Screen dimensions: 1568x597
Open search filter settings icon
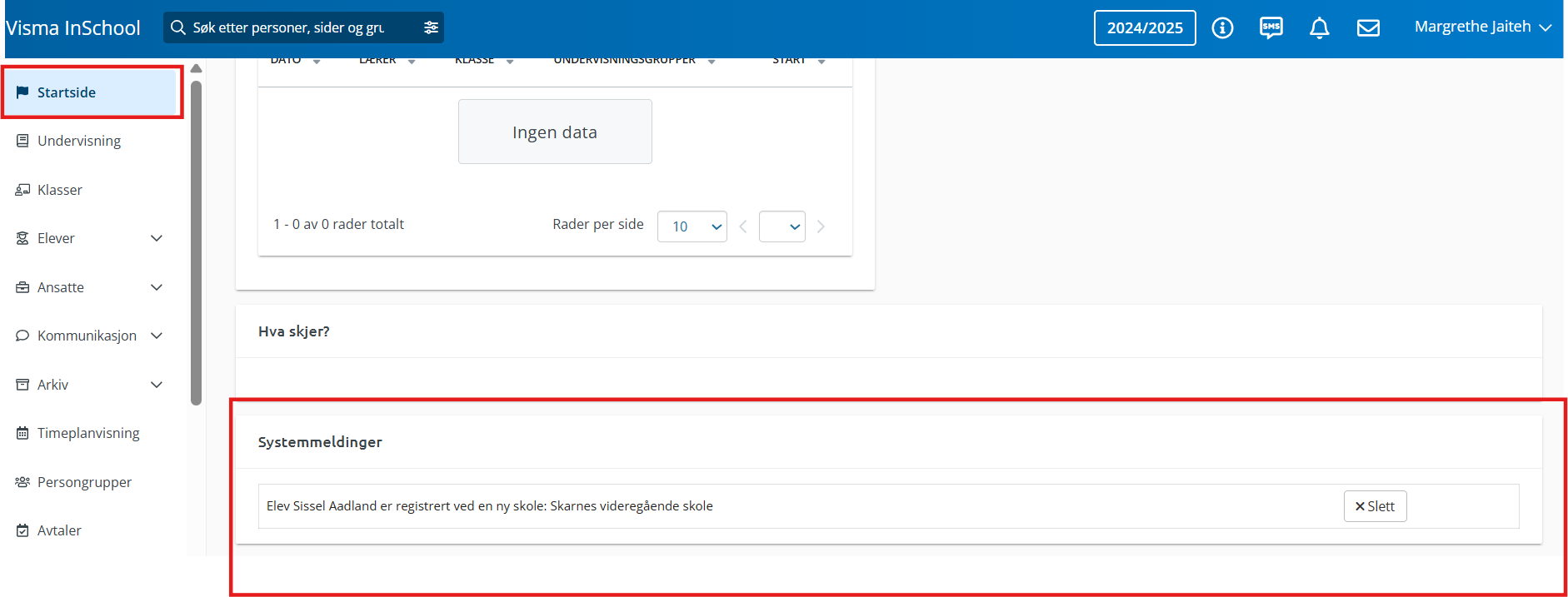[431, 27]
